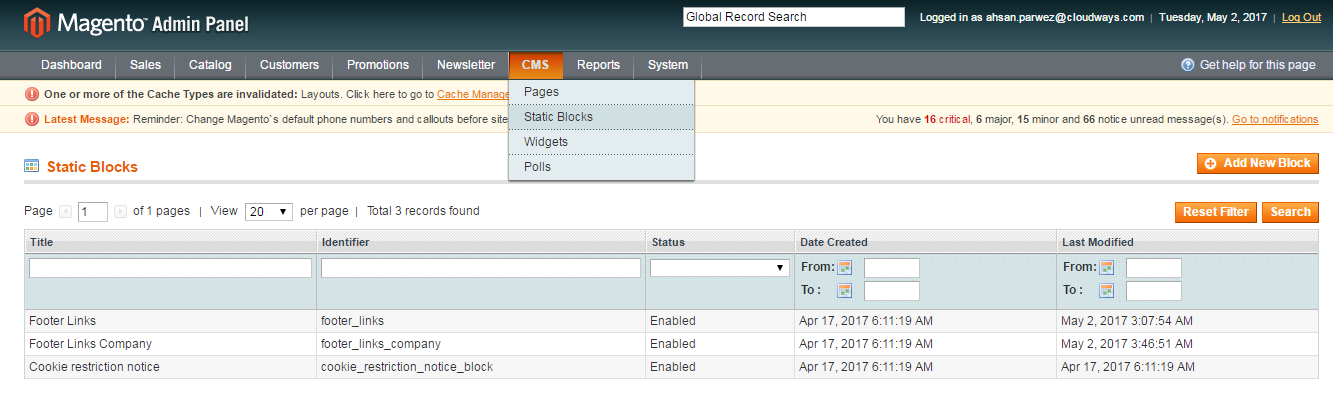Open the System menu
The image size is (1333, 393).
(x=668, y=65)
